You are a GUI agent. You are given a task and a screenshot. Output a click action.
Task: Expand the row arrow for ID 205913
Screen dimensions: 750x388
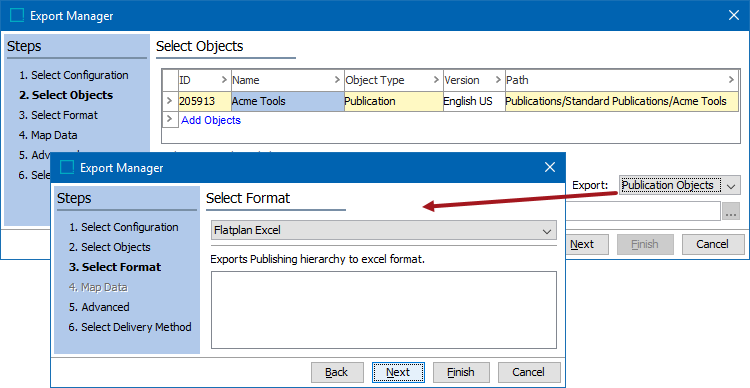click(169, 100)
